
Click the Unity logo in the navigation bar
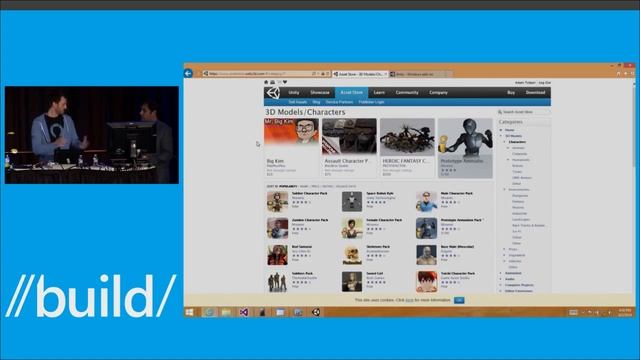[x=273, y=93]
